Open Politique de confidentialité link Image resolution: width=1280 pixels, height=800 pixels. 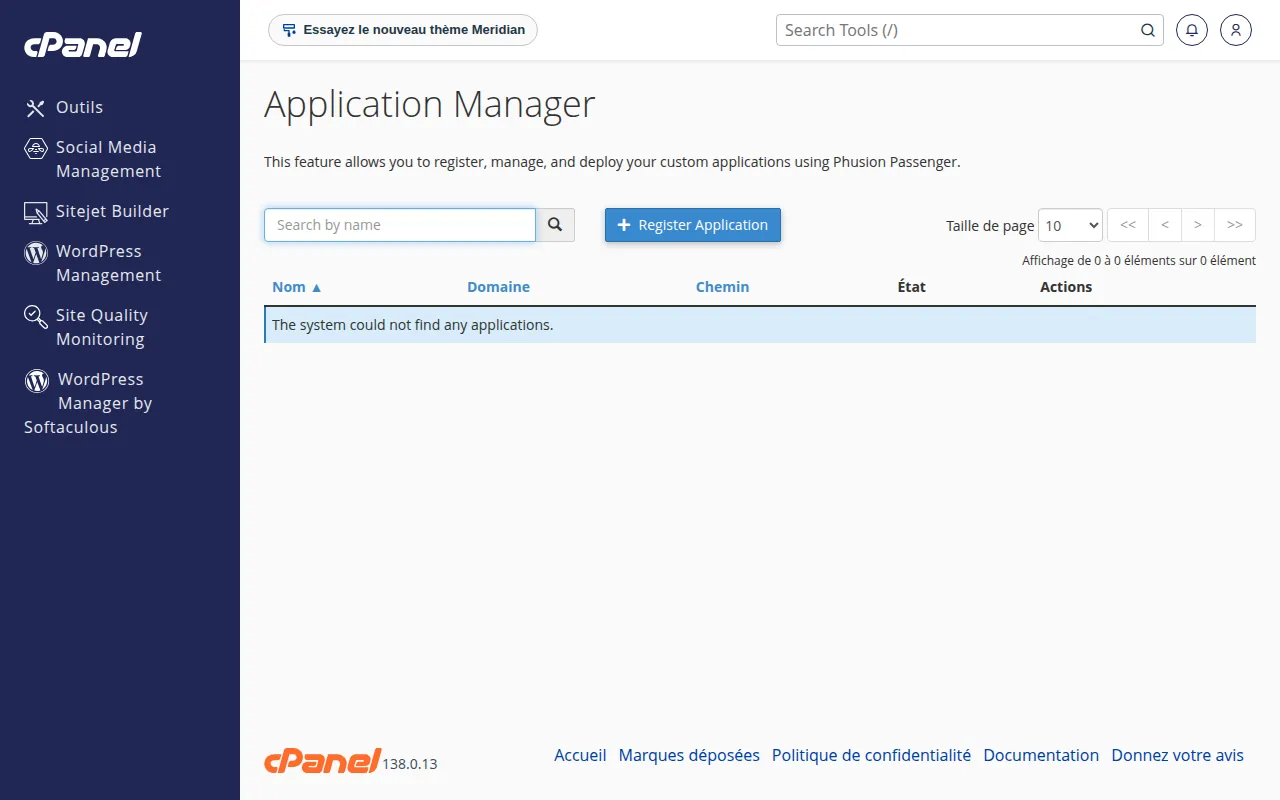871,755
